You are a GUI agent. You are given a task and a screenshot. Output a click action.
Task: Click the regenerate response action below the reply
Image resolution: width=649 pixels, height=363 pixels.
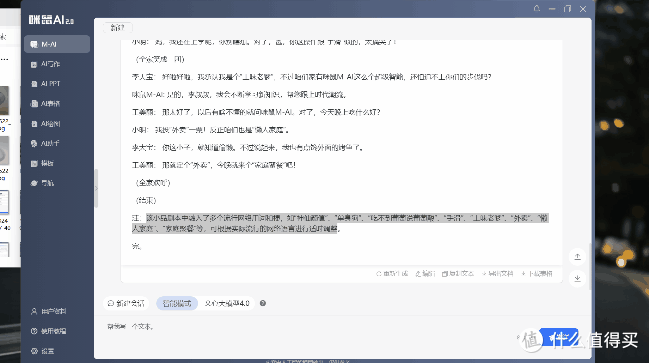(392, 274)
